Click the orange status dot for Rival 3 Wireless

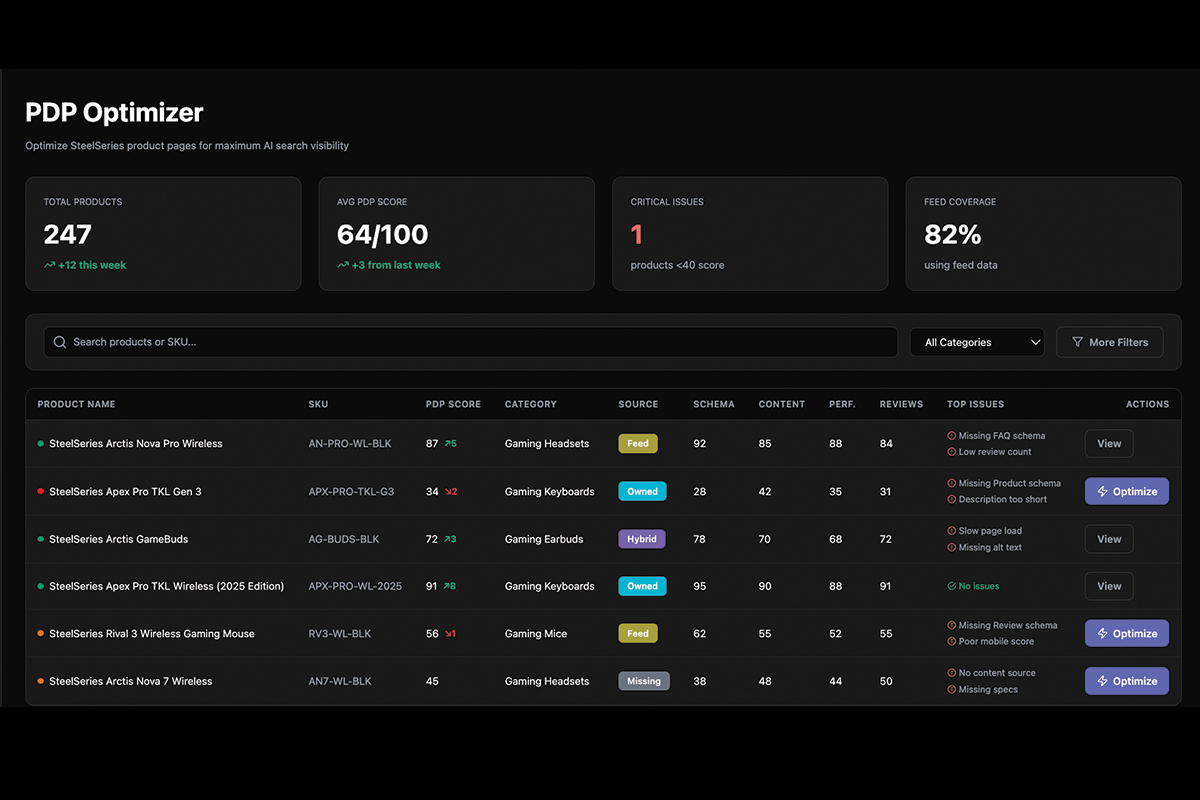point(41,634)
